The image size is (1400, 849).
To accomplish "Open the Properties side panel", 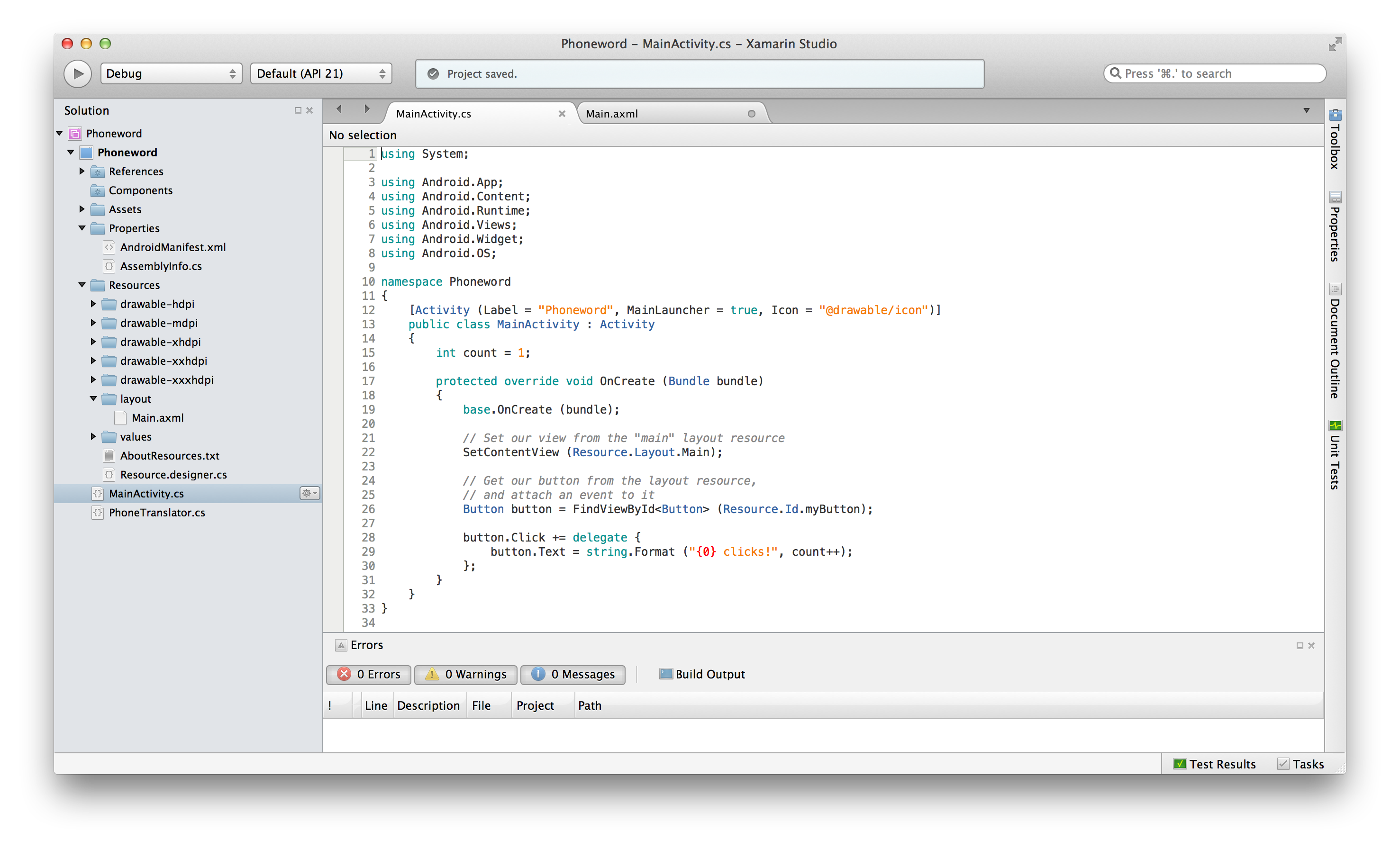I will [1335, 226].
